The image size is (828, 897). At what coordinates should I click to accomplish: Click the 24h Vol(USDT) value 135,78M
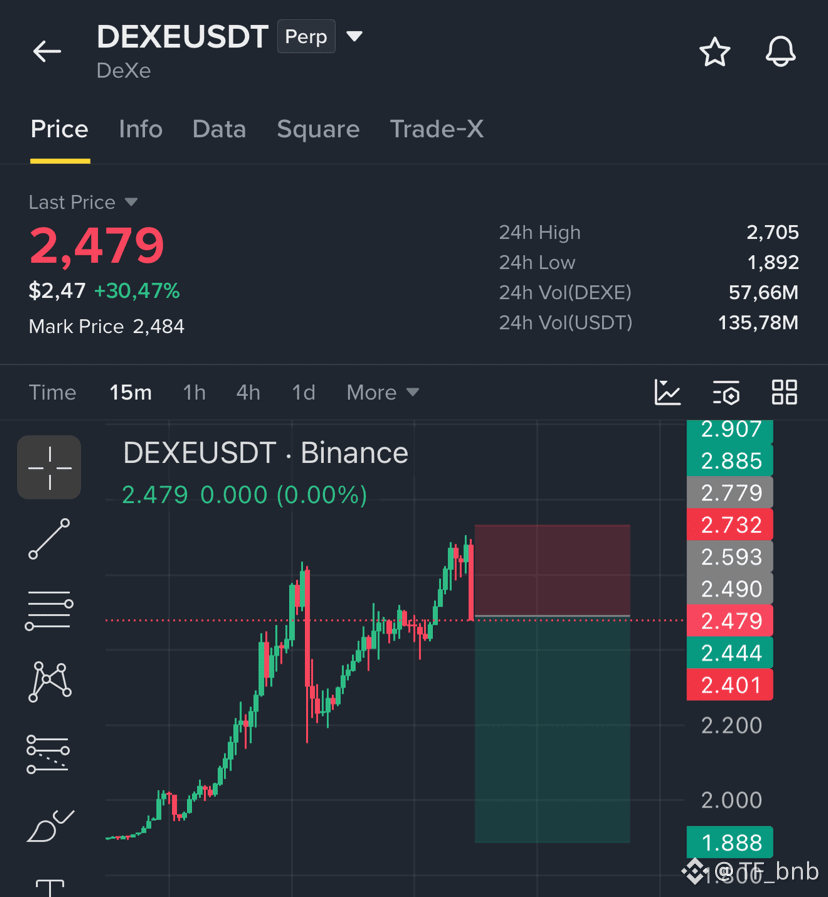[x=758, y=323]
